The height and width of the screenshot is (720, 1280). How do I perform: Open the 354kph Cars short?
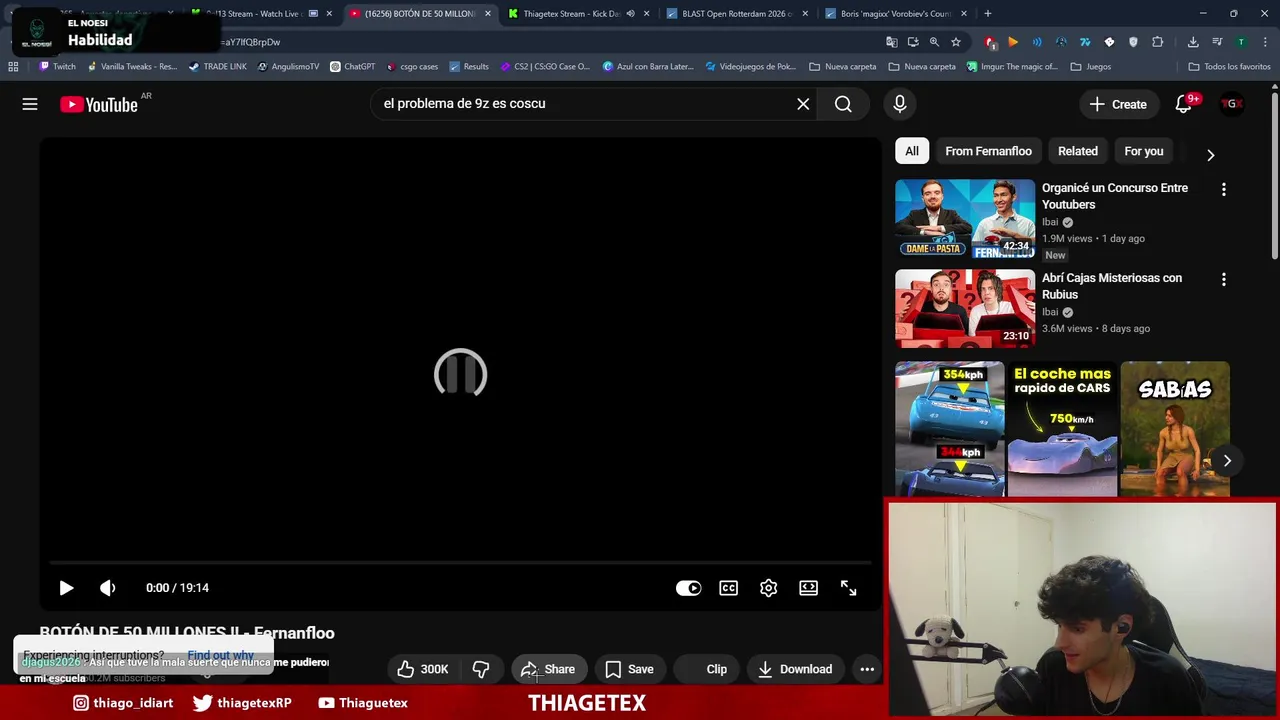click(x=949, y=428)
